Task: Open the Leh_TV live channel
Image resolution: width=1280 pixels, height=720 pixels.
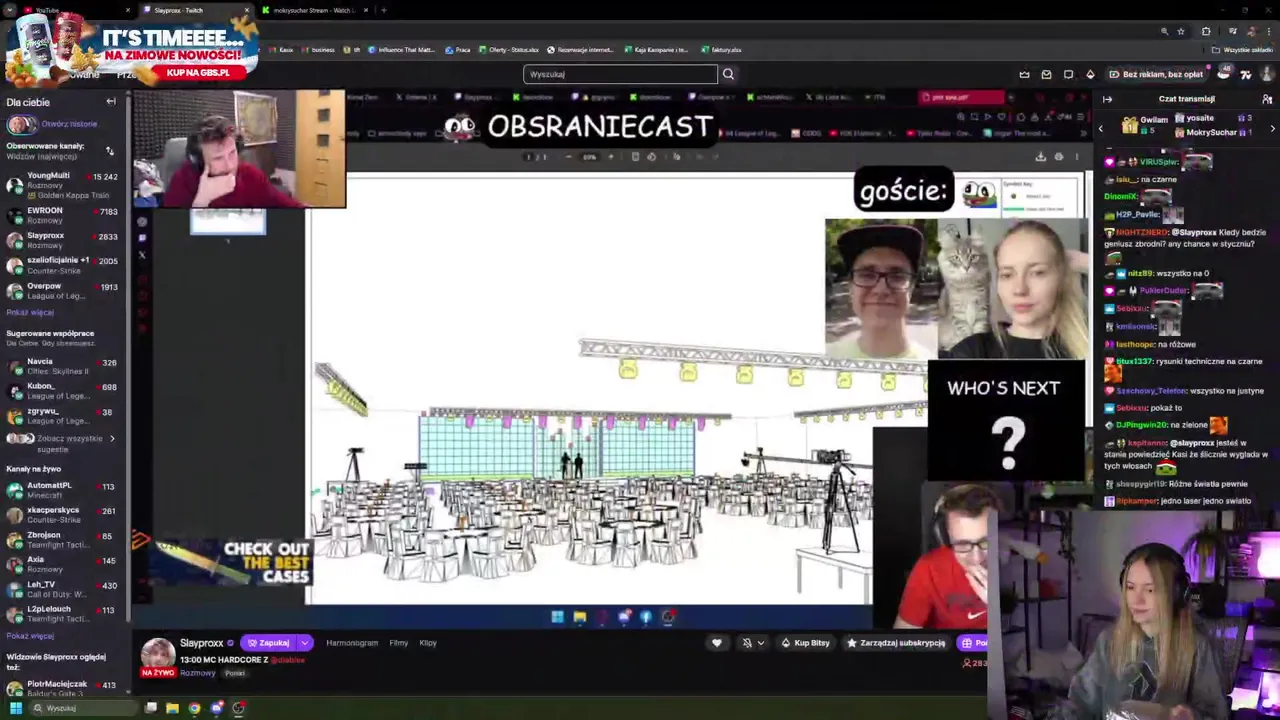Action: [x=63, y=589]
